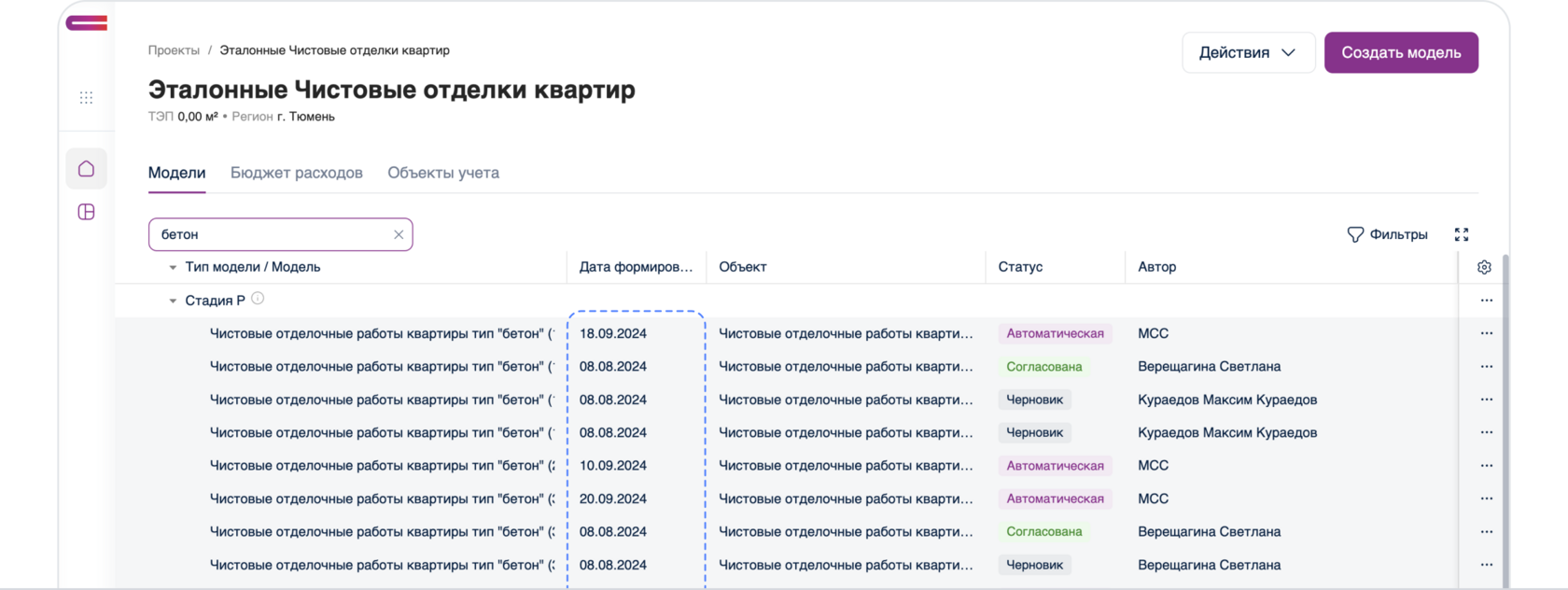Open model name in 18.09.2024 row

tap(382, 333)
